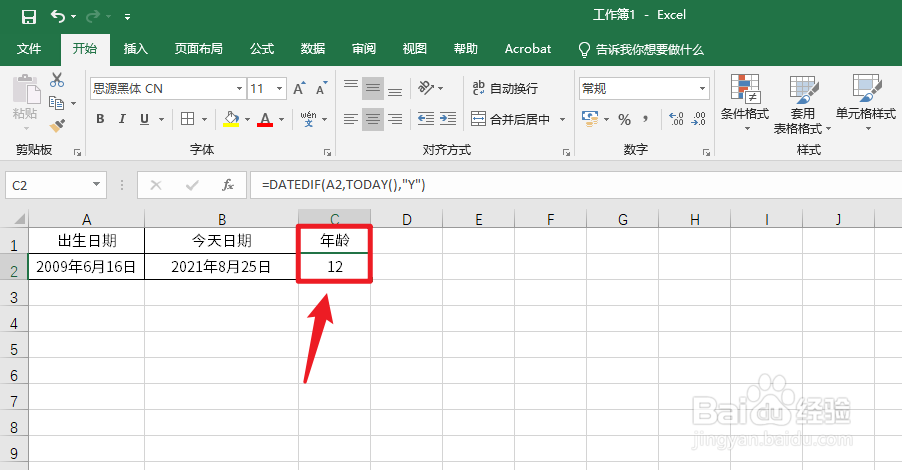This screenshot has width=902, height=470.
Task: Click the Decrease Font Size icon
Action: [x=322, y=88]
